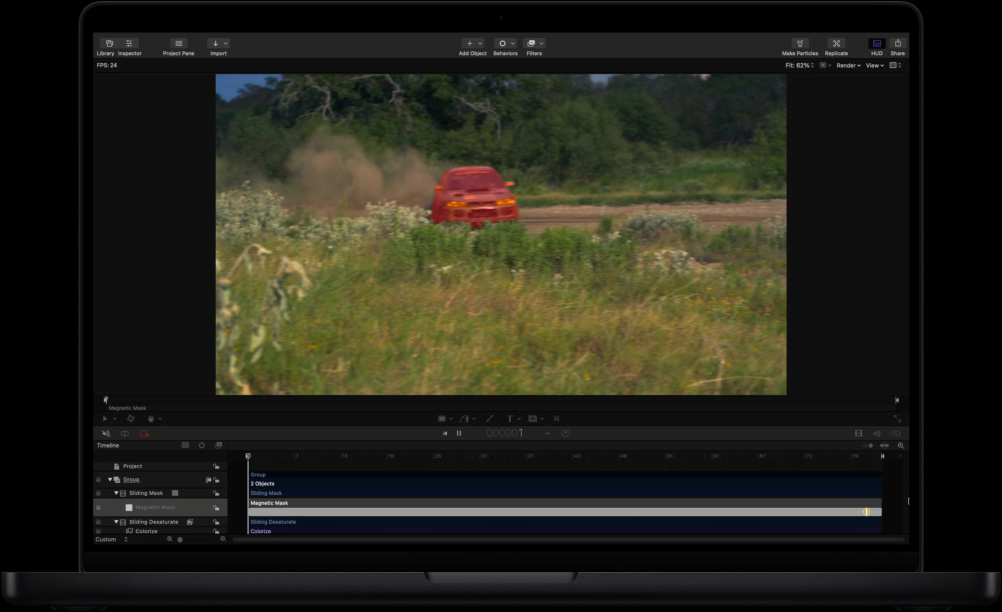
Task: Click the Make Particles icon
Action: click(x=800, y=44)
